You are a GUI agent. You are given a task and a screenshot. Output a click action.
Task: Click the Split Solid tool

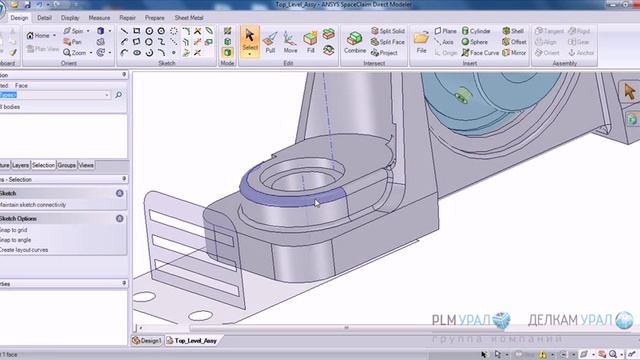tap(388, 31)
